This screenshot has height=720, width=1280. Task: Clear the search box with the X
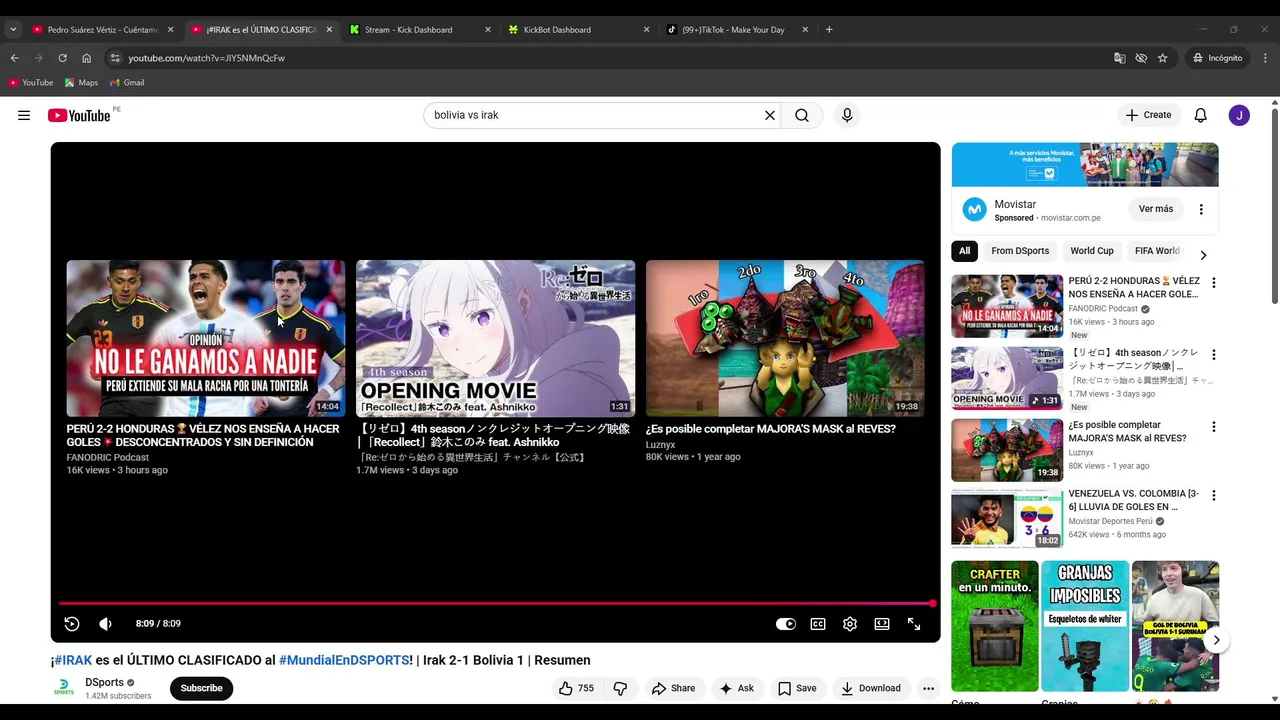(x=770, y=115)
